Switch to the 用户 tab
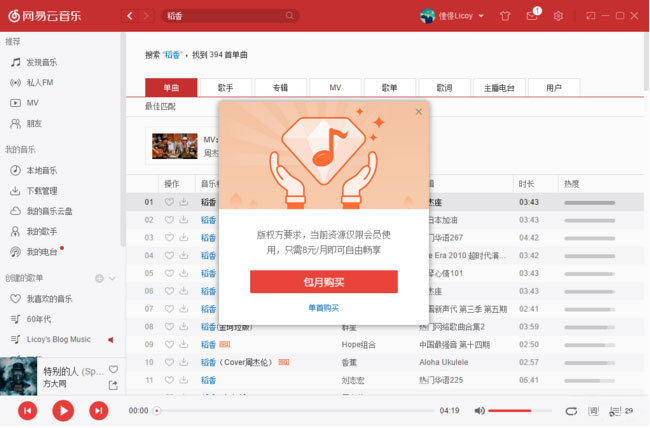 pyautogui.click(x=554, y=88)
